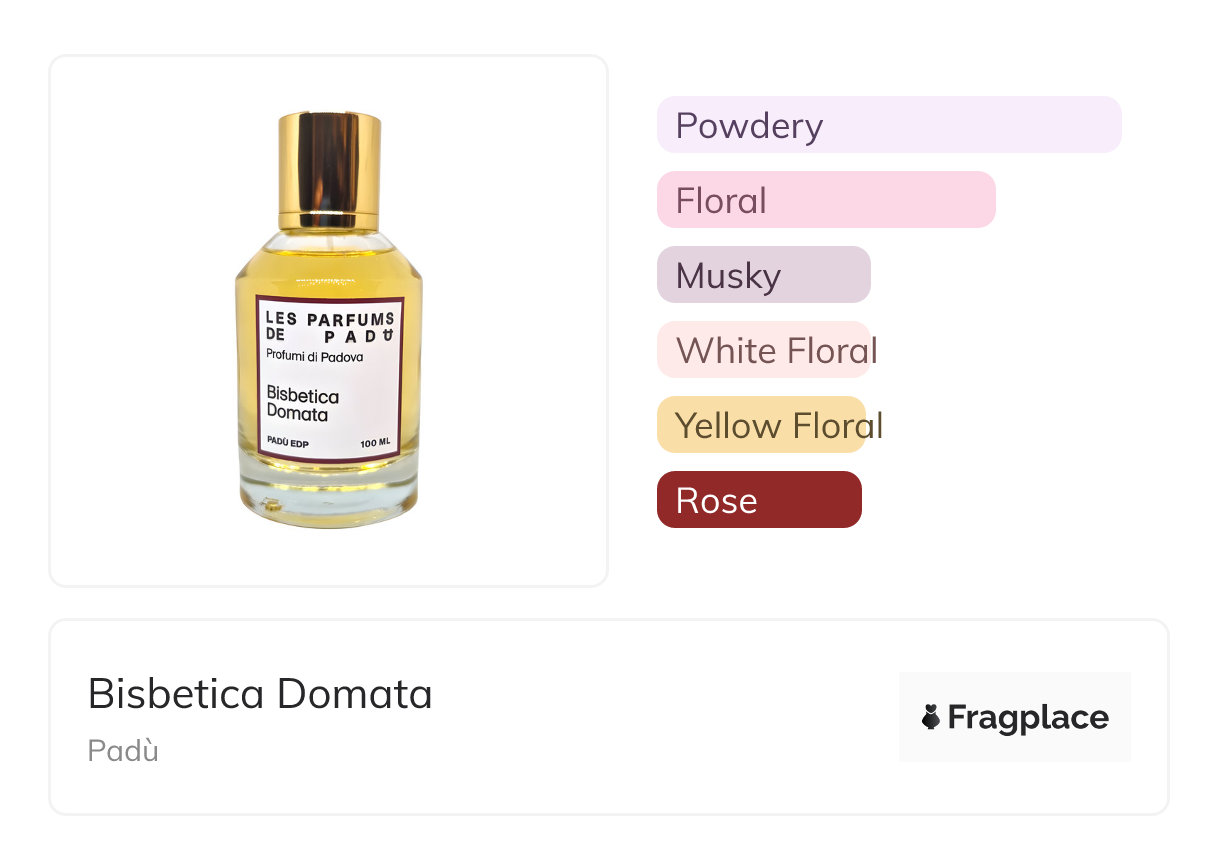Select the pink Floral accord bar
Image resolution: width=1218 pixels, height=864 pixels.
tap(825, 200)
